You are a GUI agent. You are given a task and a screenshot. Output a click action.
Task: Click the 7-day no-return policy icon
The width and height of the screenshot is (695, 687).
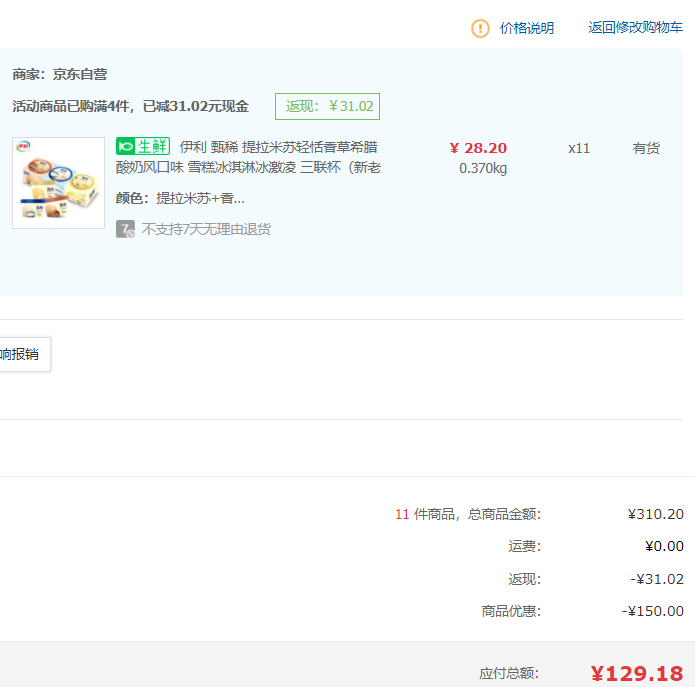pos(125,229)
